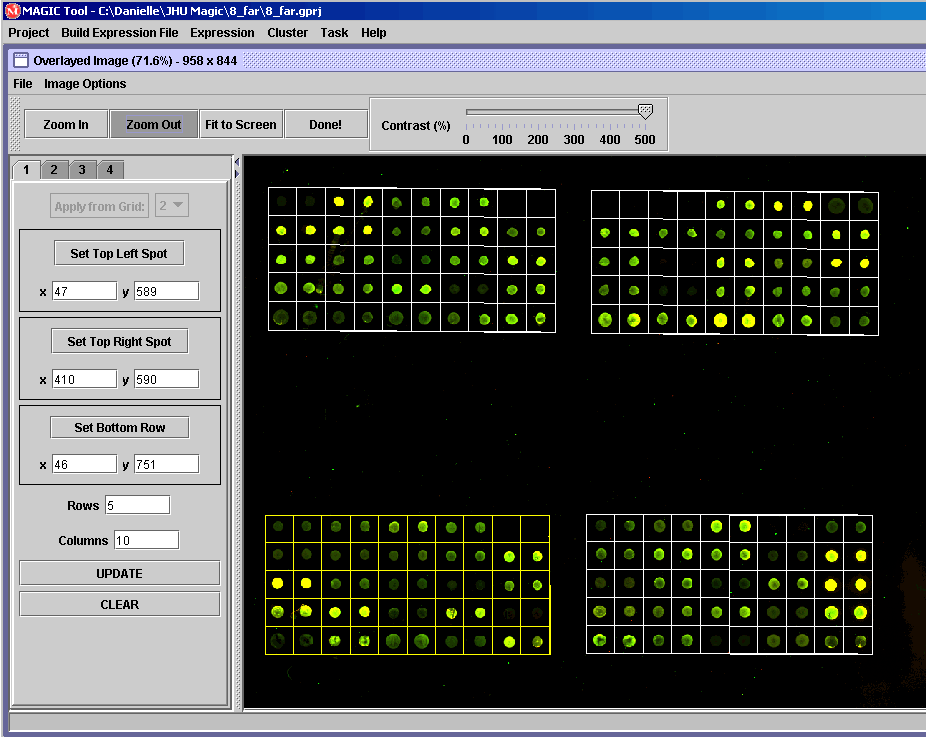The image size is (926, 737).
Task: Click the Fit to Screen button
Action: tap(240, 124)
